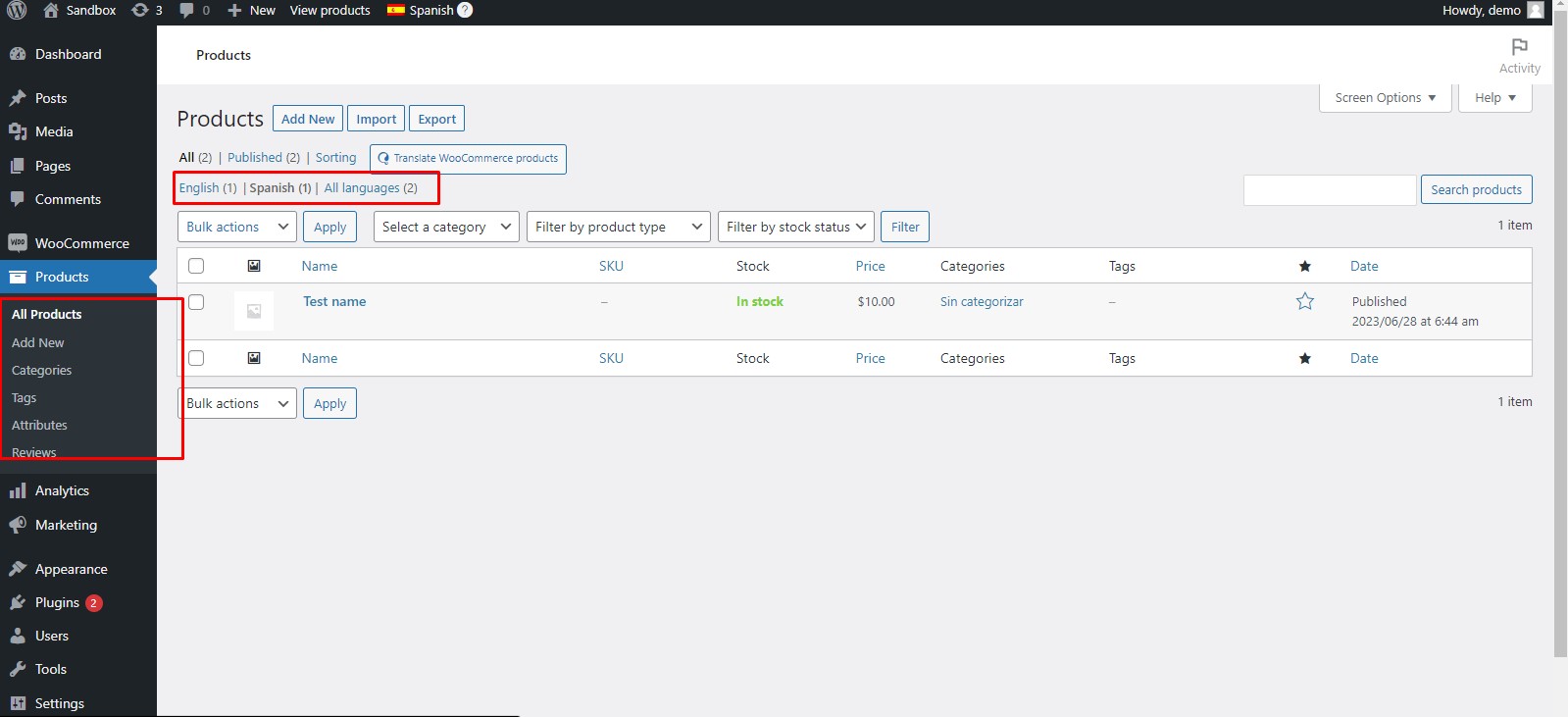This screenshot has height=717, width=1568.
Task: Show All languages products
Action: click(362, 187)
